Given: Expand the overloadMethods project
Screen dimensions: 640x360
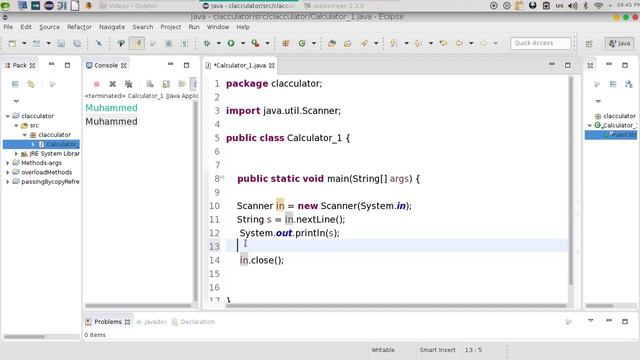Looking at the screenshot, I should (x=7, y=172).
